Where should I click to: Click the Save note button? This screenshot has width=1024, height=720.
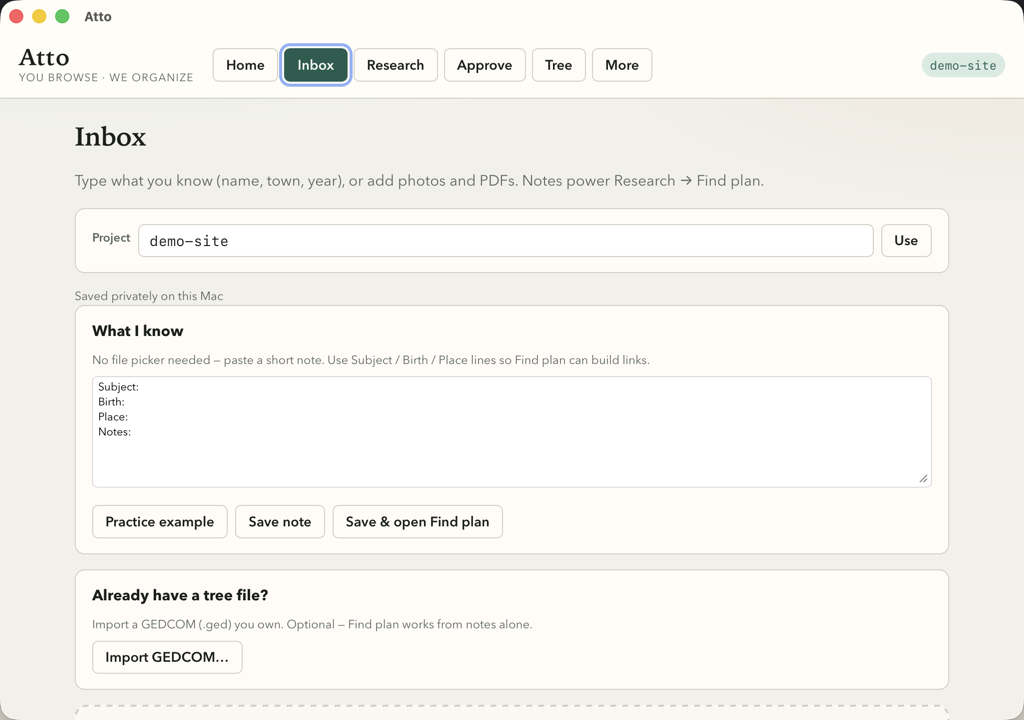[x=280, y=521]
